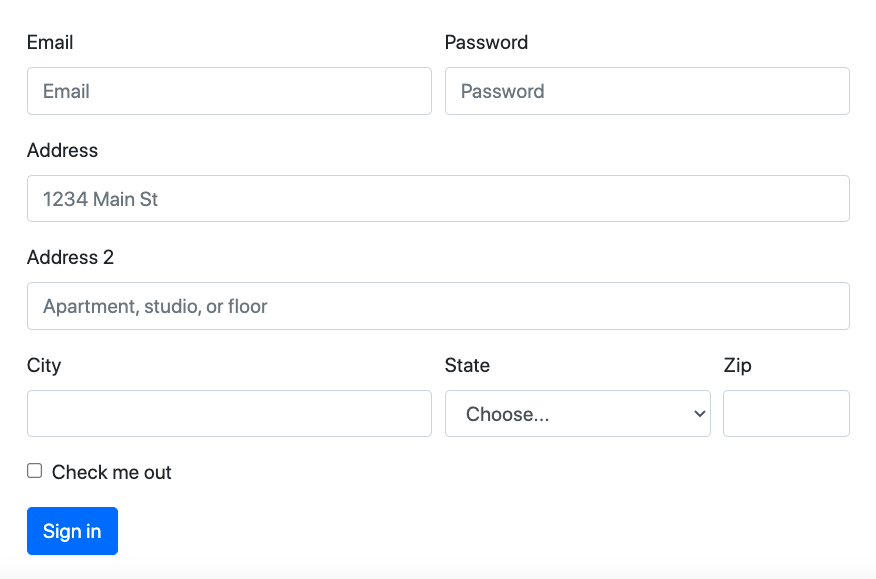Click the Address label heading
The width and height of the screenshot is (876, 579).
point(62,150)
